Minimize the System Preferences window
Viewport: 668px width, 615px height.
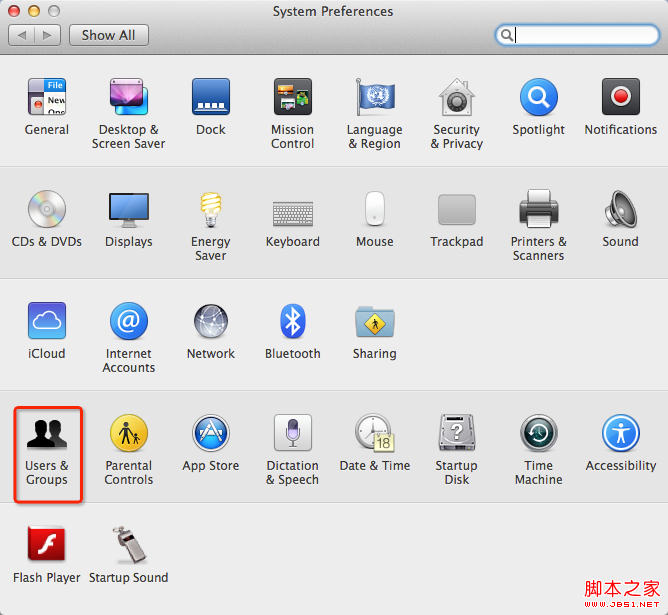(x=34, y=11)
